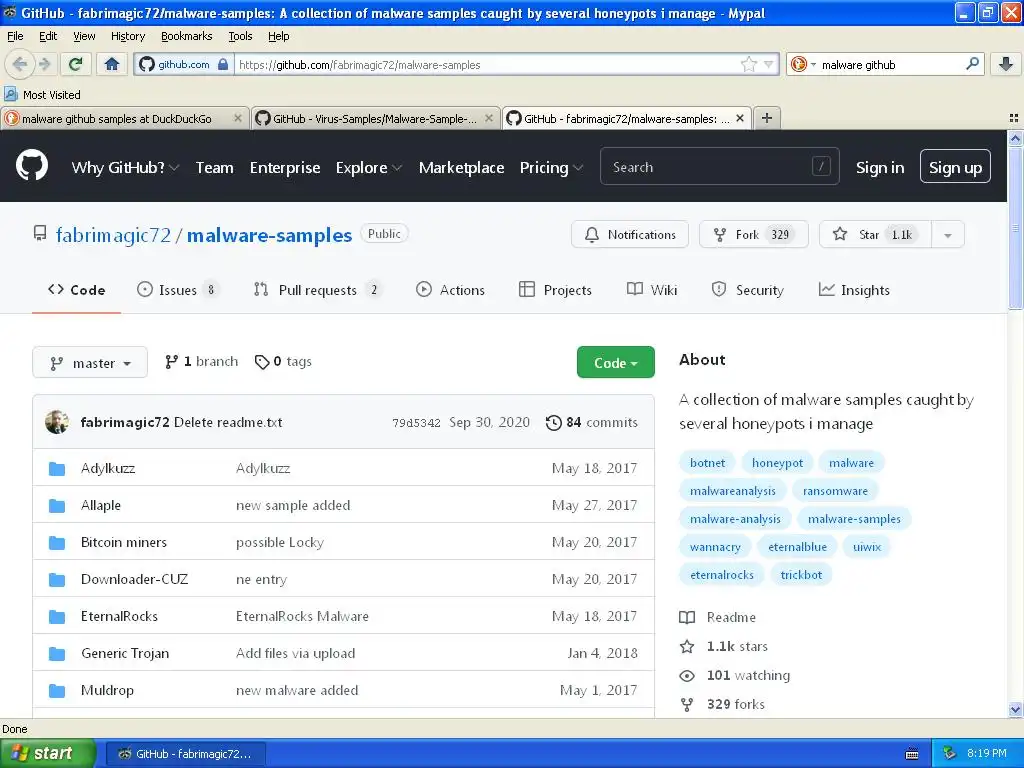
Task: Open the Security tab
Action: [748, 290]
